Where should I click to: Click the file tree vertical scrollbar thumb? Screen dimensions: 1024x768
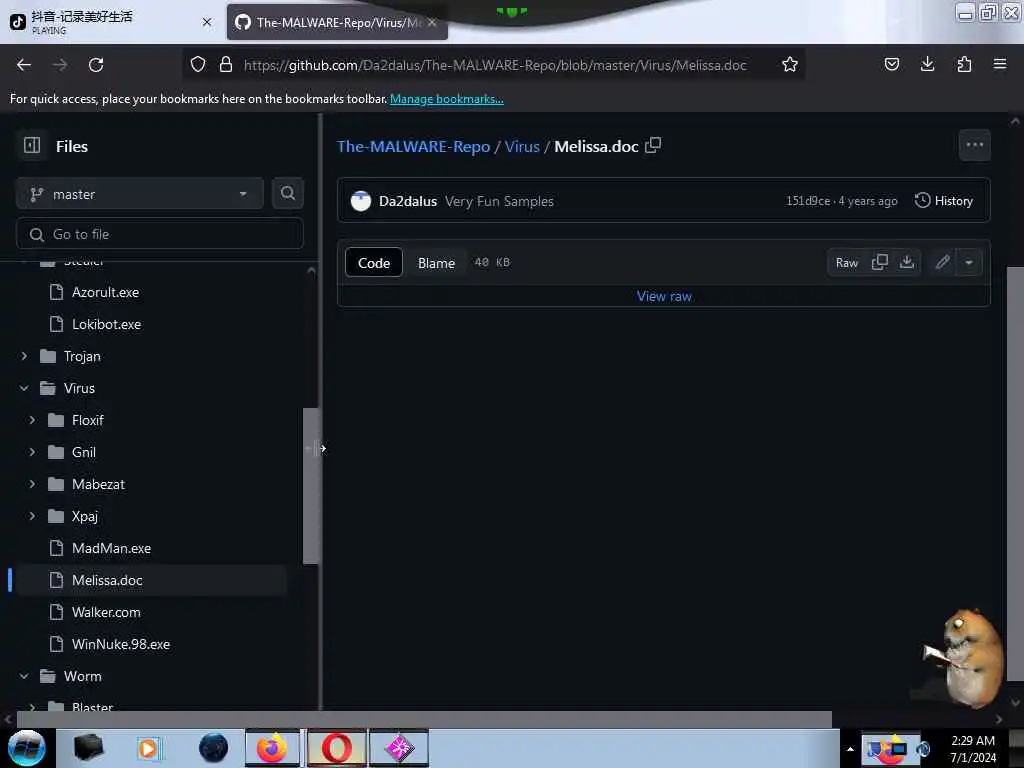coord(311,485)
